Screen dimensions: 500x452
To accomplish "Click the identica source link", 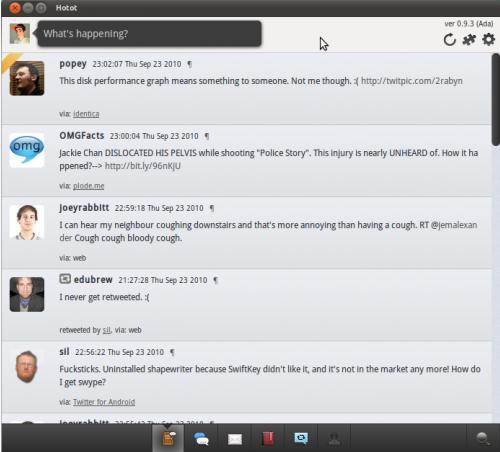I will (86, 114).
